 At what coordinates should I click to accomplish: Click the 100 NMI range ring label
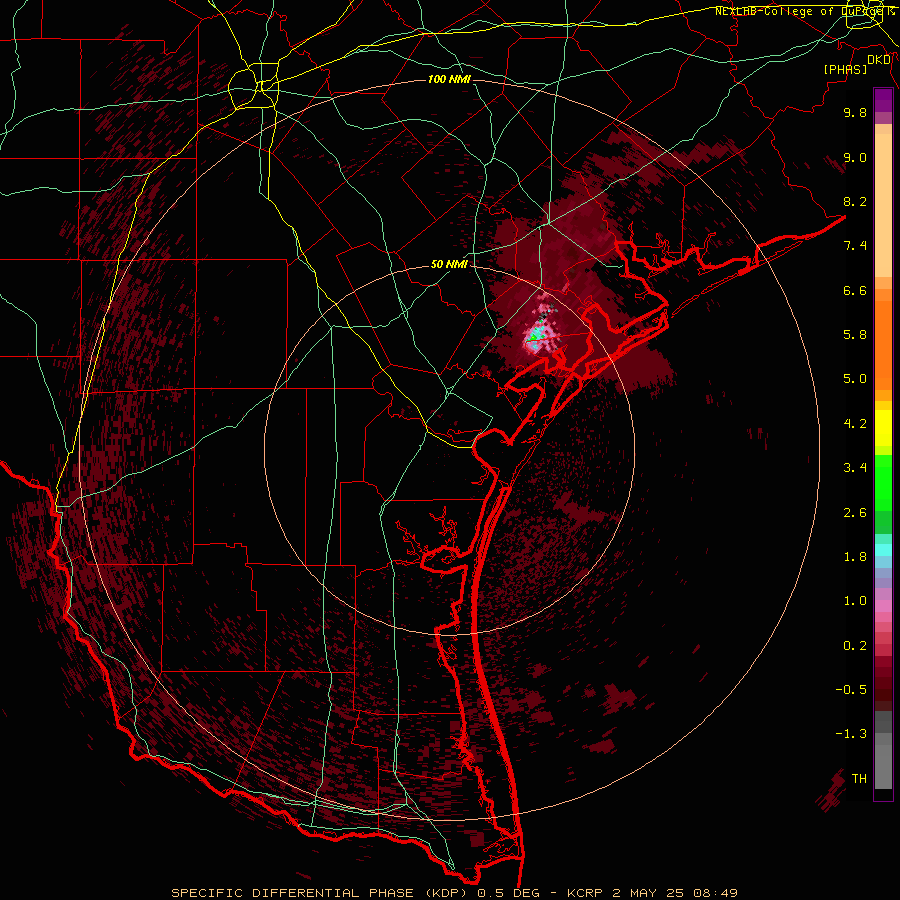449,79
